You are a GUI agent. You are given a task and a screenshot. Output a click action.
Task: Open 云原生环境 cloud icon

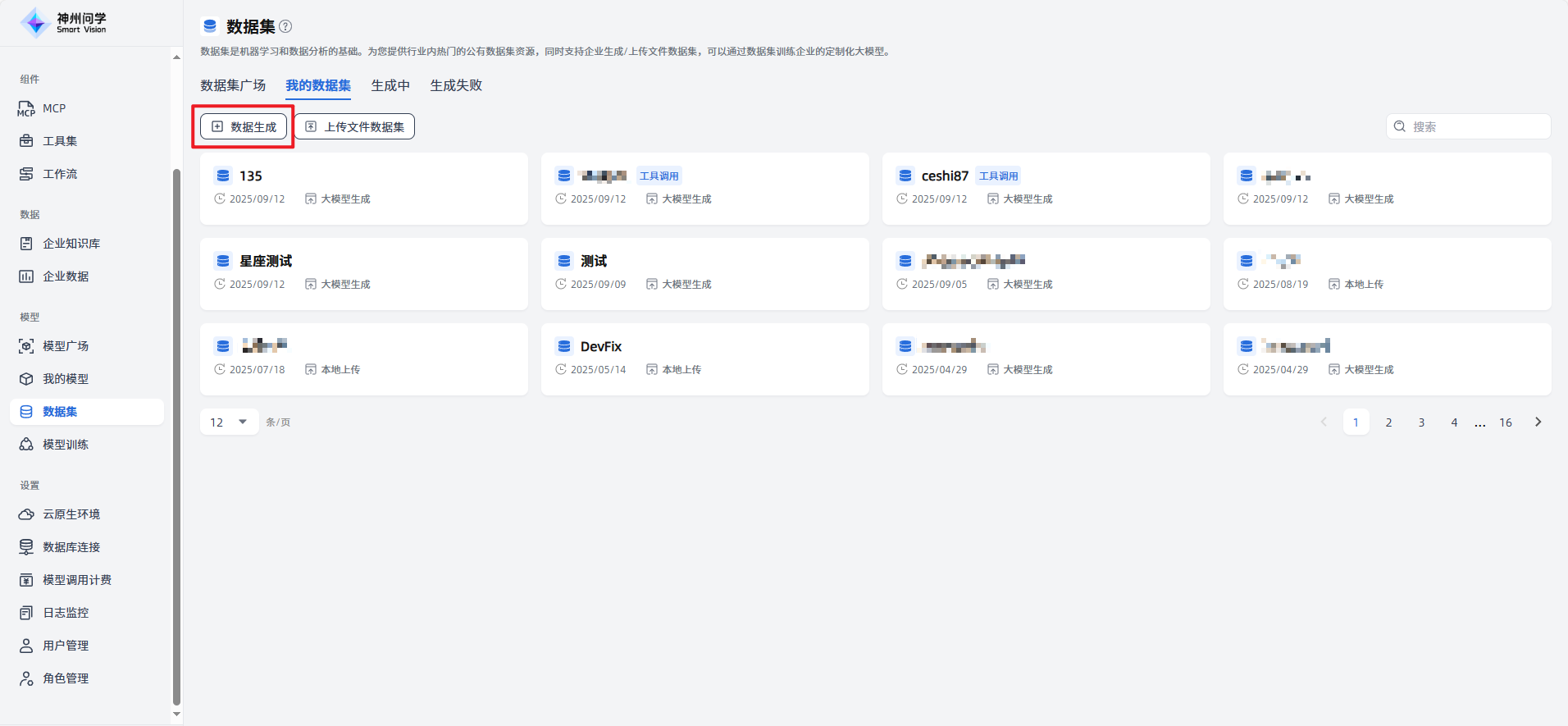26,514
